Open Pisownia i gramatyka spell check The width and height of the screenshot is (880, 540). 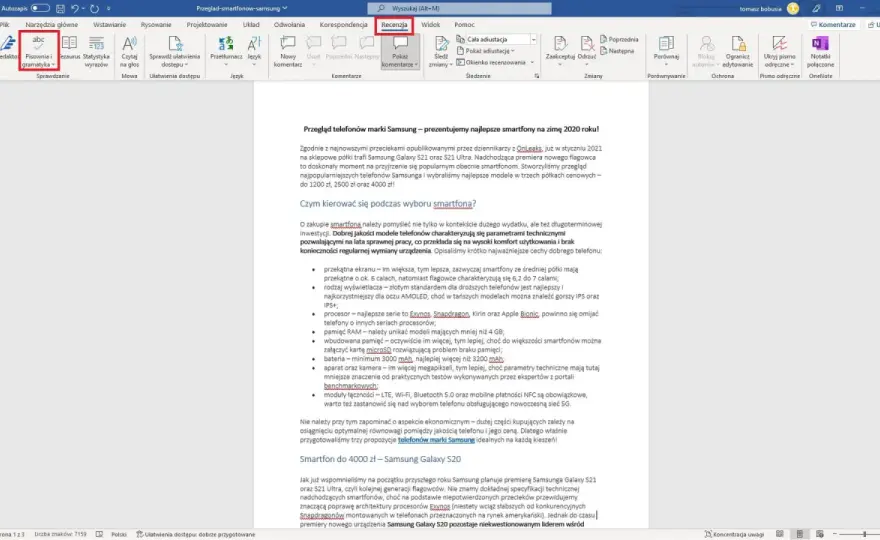38,51
